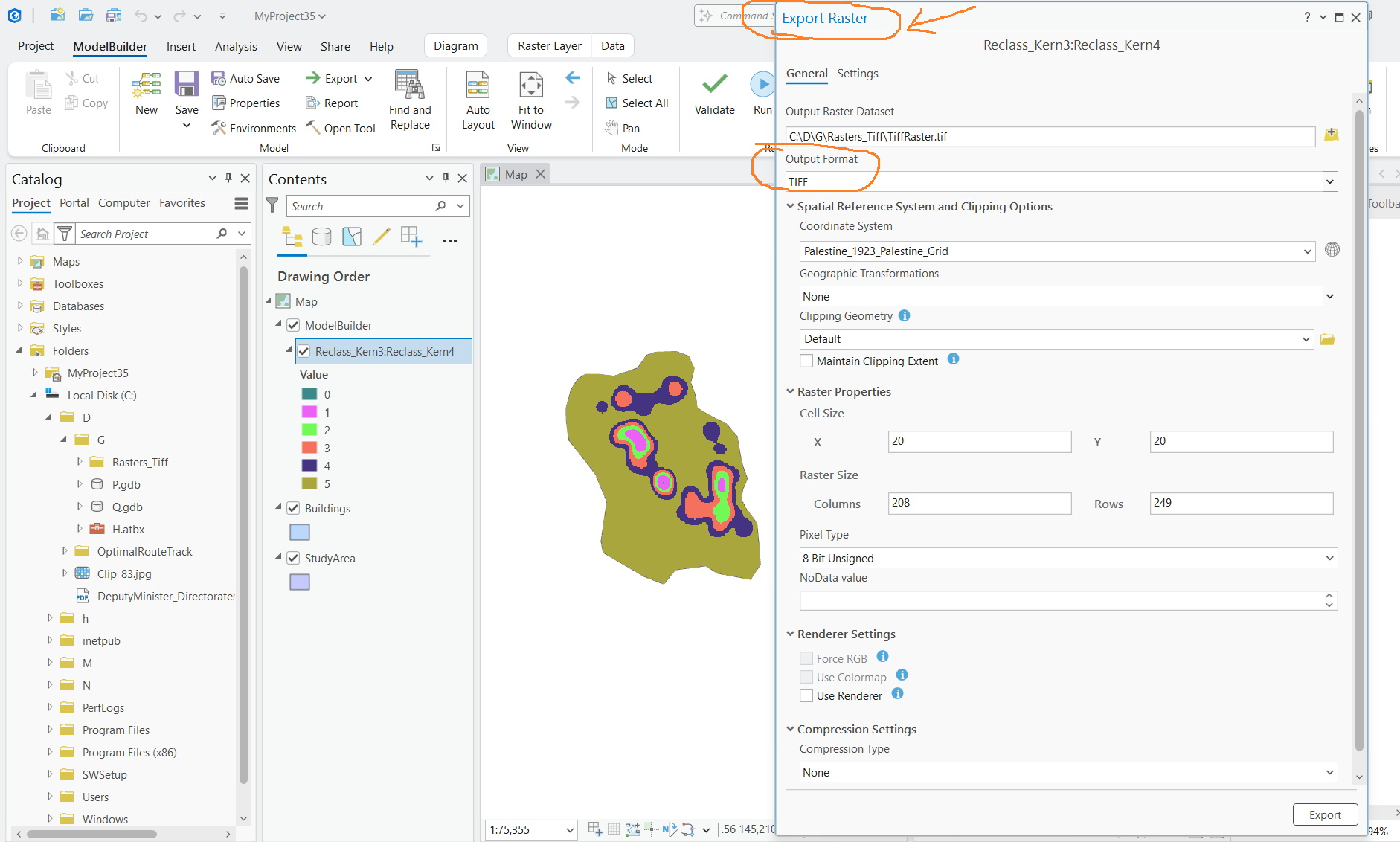The image size is (1400, 842).
Task: Open the Insert ribbon tab
Action: [181, 46]
